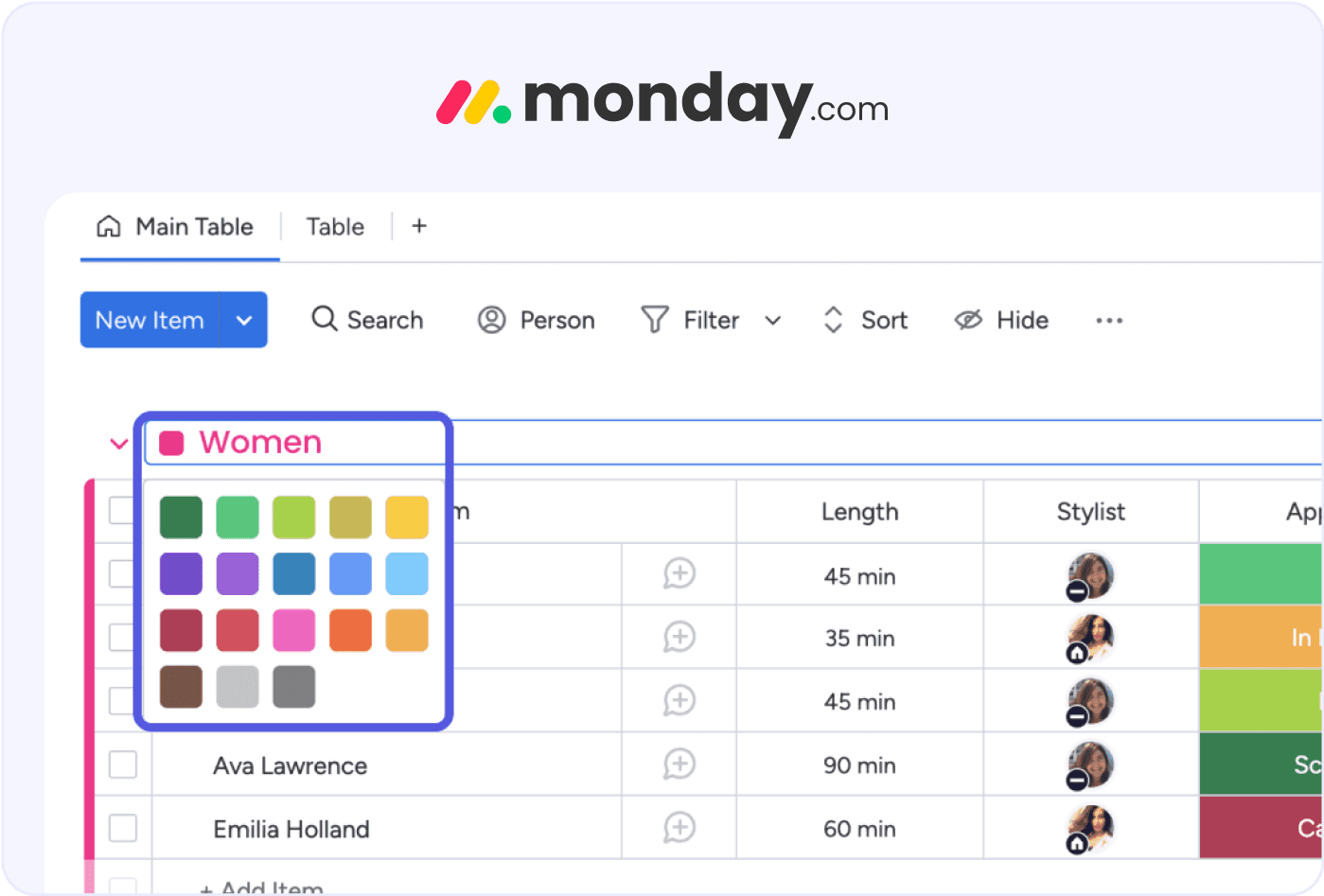
Task: Click the pink Women group color square
Action: click(171, 443)
